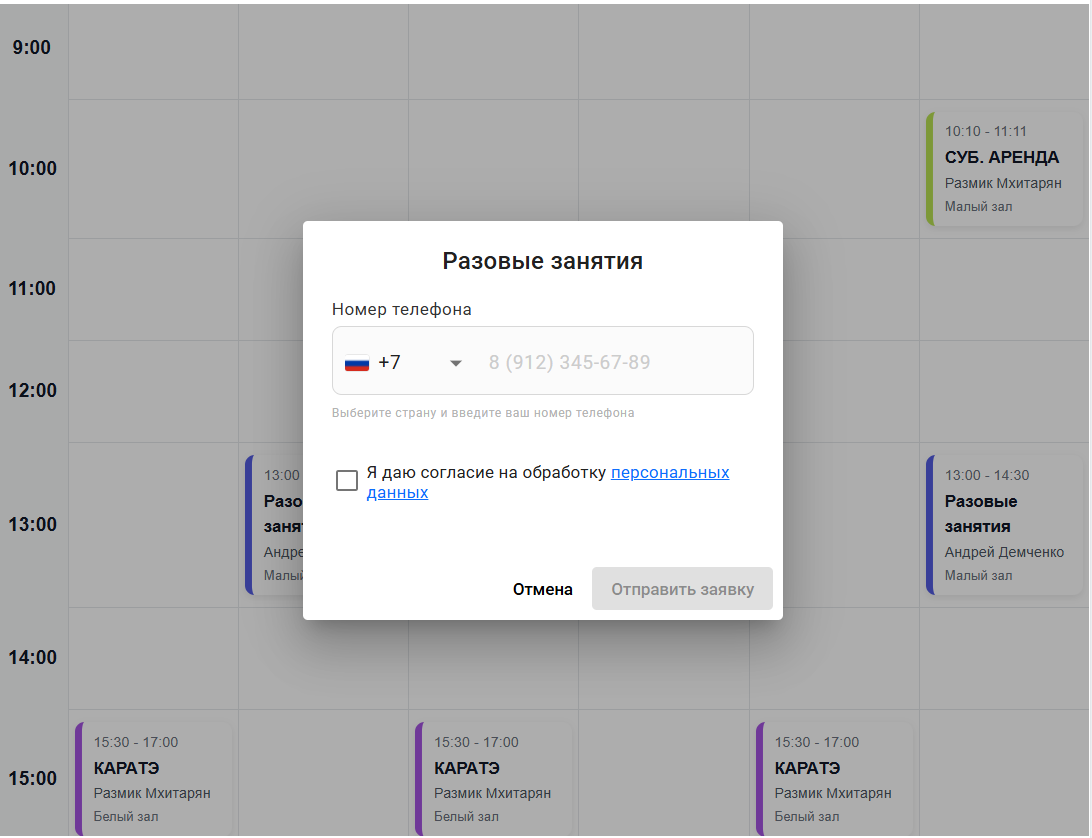Click partially hidden 13:00 event behind dialog
The width and height of the screenshot is (1092, 838).
click(x=274, y=525)
